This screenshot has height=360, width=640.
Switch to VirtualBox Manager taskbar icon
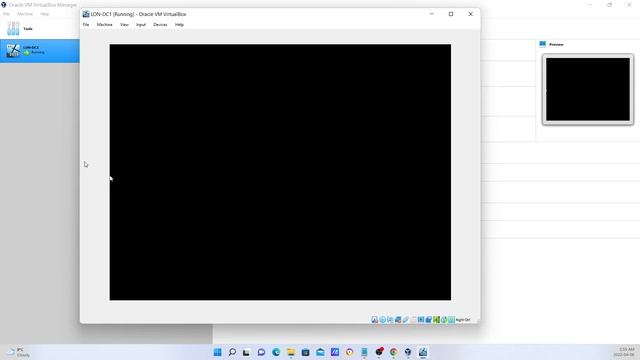click(408, 352)
